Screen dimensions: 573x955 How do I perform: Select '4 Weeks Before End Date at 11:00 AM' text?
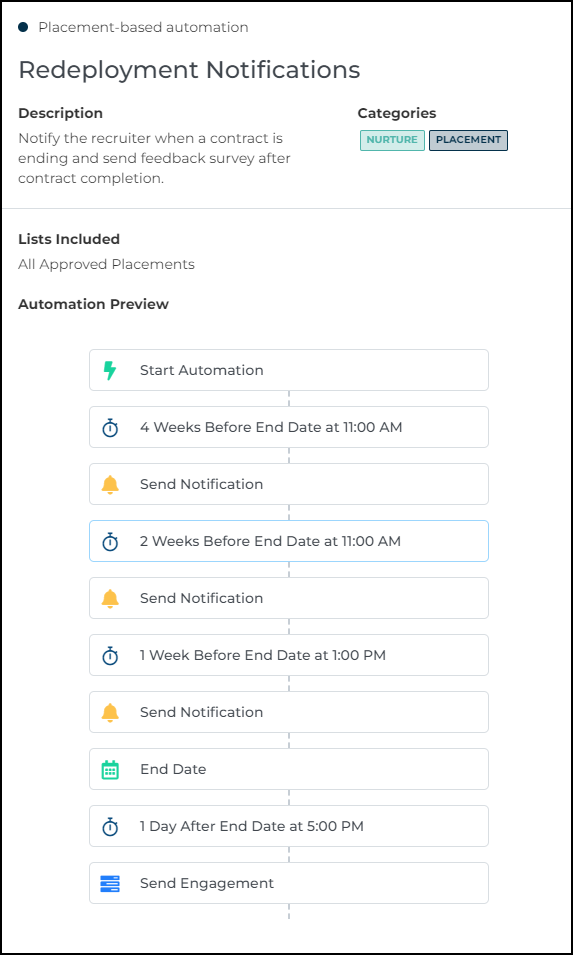pyautogui.click(x=271, y=428)
